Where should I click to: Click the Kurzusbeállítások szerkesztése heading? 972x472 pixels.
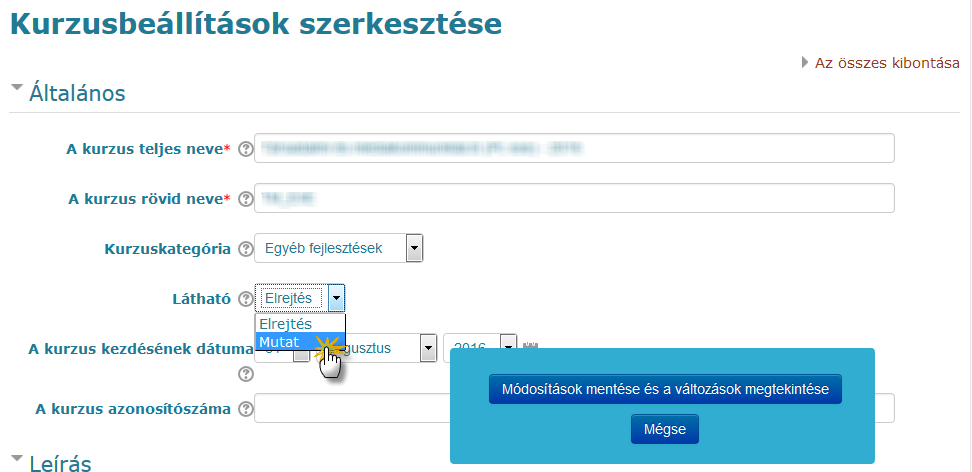256,24
